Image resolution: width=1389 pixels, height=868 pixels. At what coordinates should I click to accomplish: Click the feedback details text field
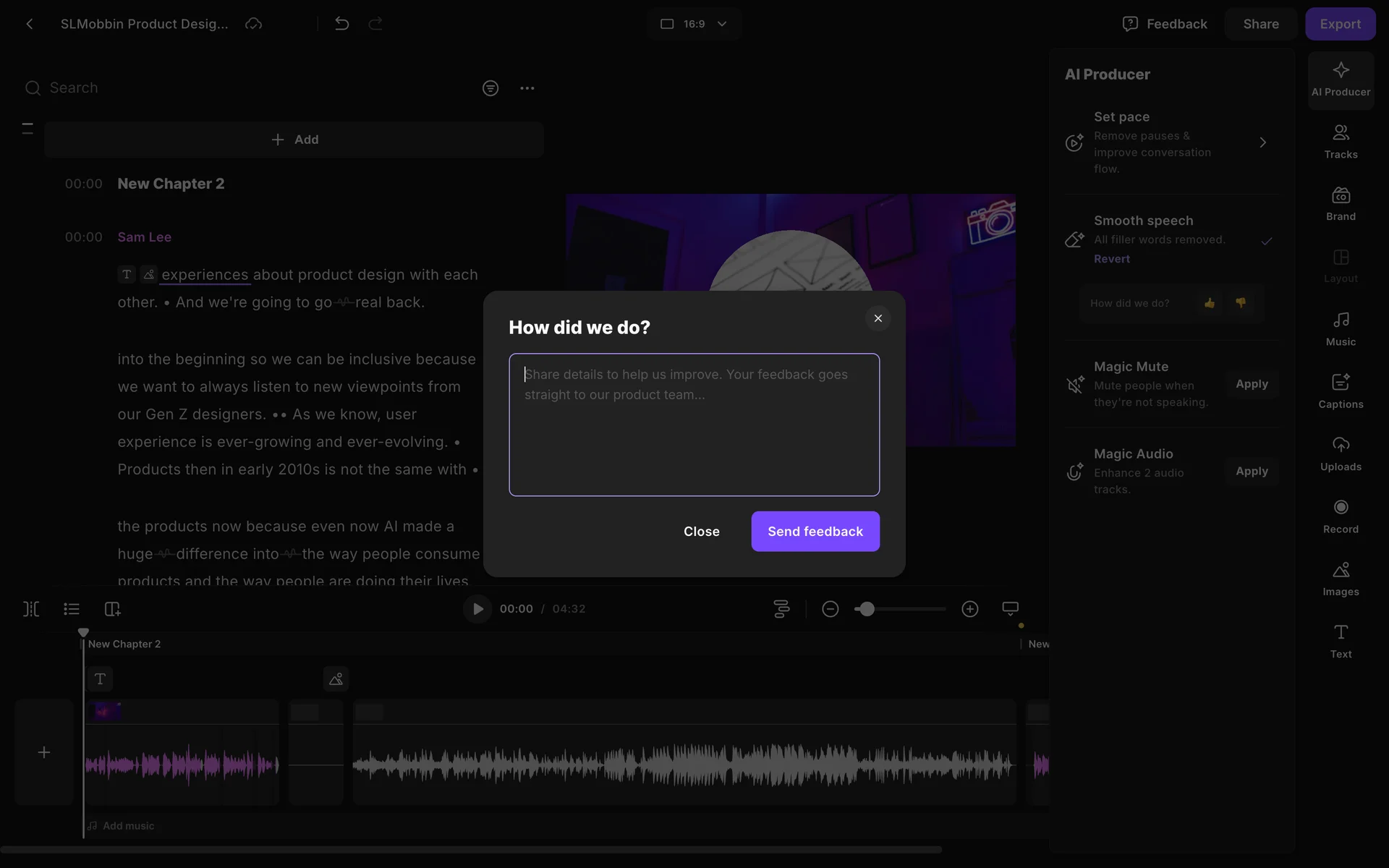(x=694, y=425)
